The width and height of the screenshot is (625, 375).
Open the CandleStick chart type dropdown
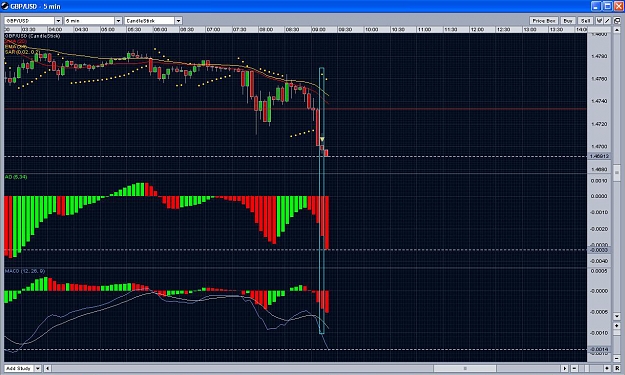(179, 21)
